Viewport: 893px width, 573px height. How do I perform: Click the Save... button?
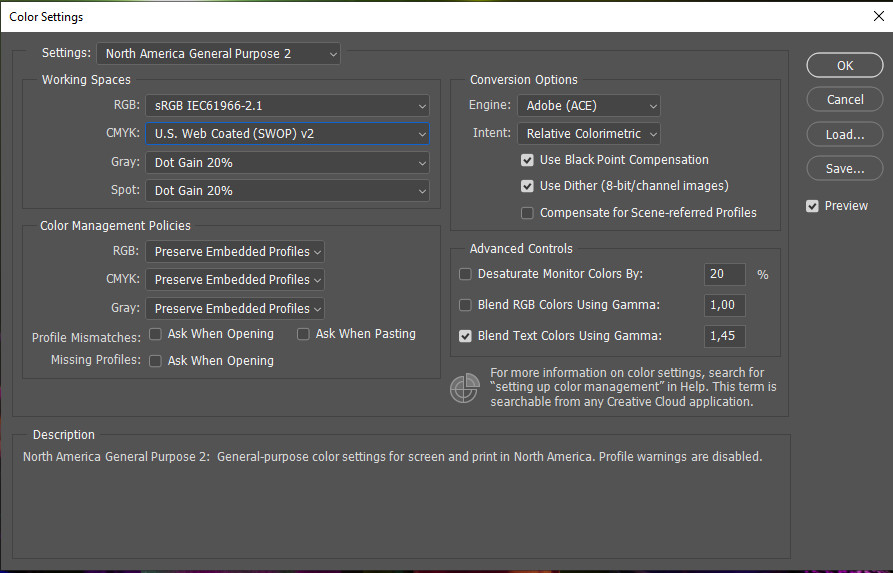845,169
